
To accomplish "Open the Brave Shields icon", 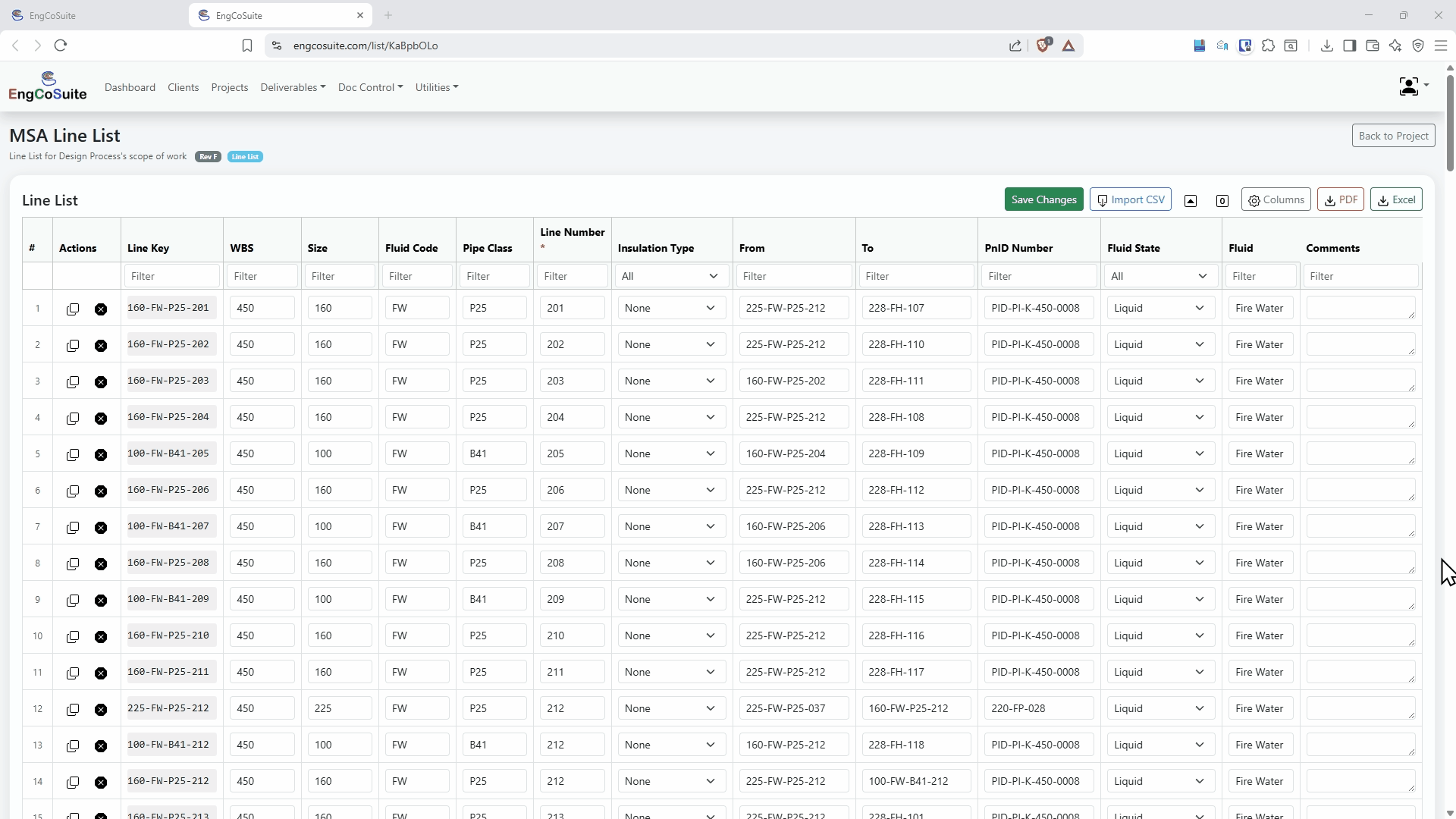I will click(x=1043, y=45).
